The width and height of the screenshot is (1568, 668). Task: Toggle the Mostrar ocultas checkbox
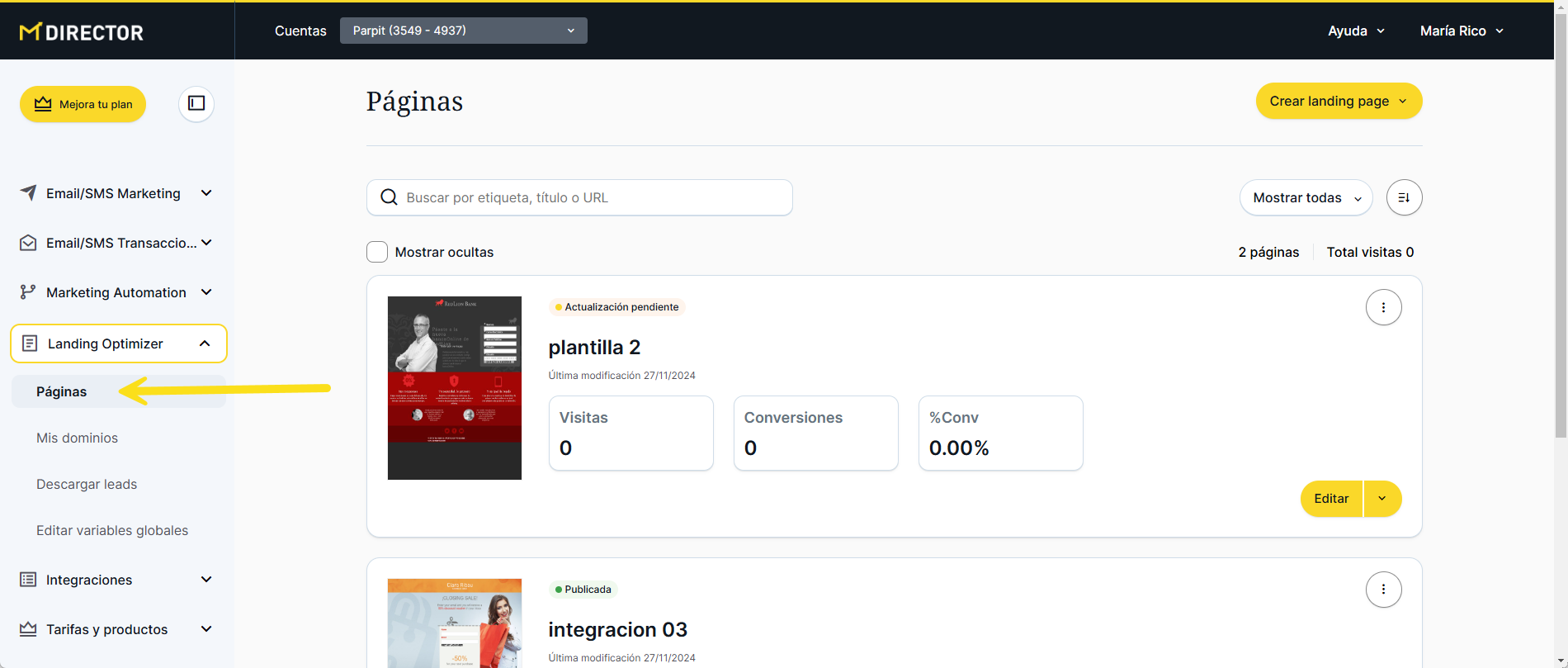click(377, 252)
